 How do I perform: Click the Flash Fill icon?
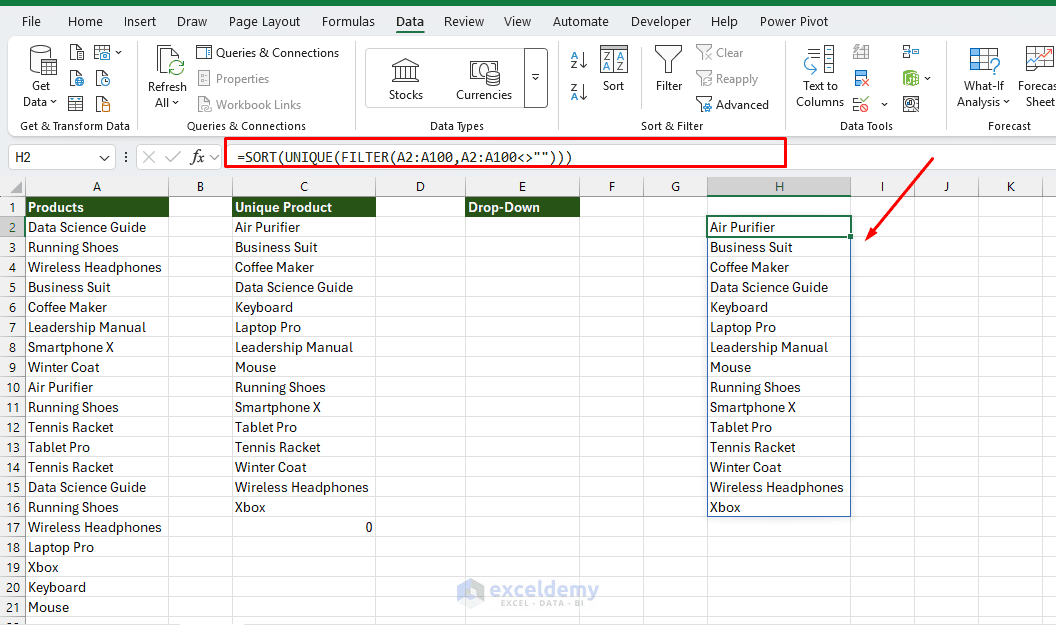point(861,52)
